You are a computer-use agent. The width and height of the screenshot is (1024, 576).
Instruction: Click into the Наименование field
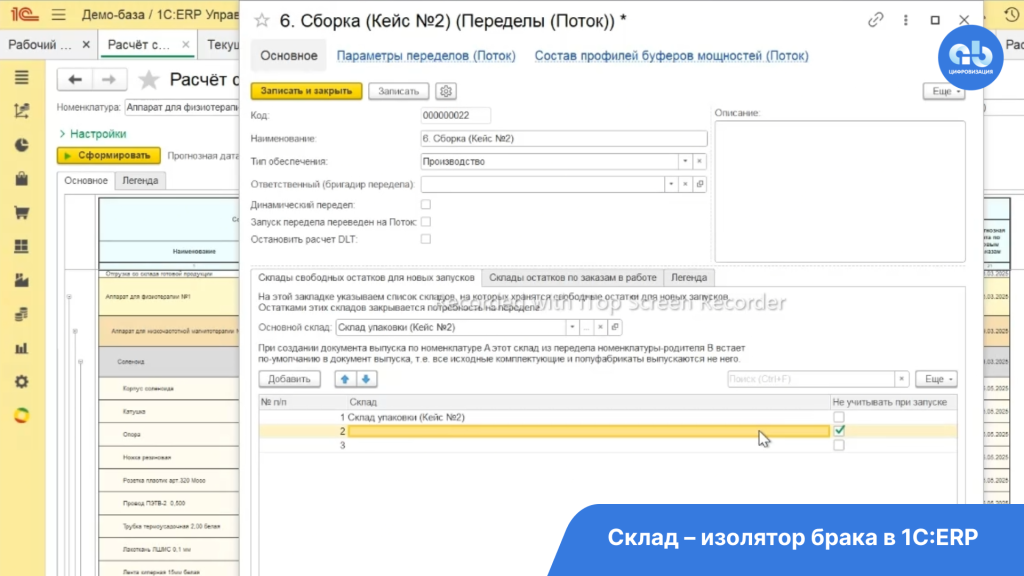pyautogui.click(x=564, y=138)
